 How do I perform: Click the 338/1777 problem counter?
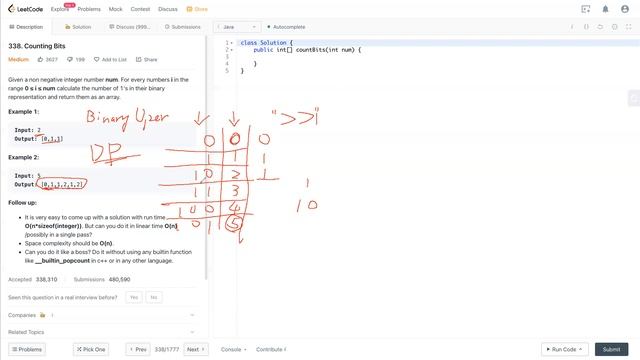click(167, 349)
